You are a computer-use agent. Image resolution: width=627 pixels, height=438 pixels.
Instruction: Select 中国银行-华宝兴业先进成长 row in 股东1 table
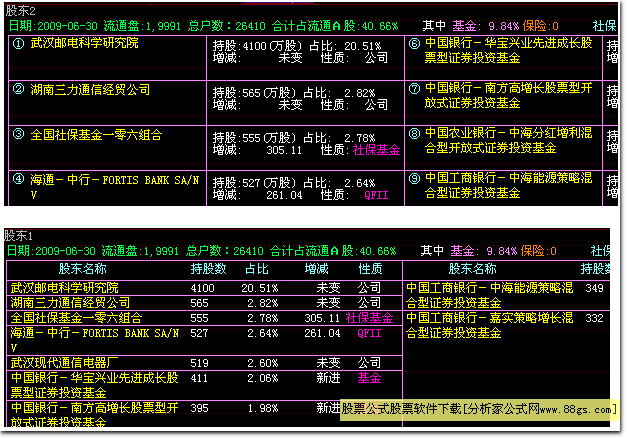pyautogui.click(x=204, y=385)
